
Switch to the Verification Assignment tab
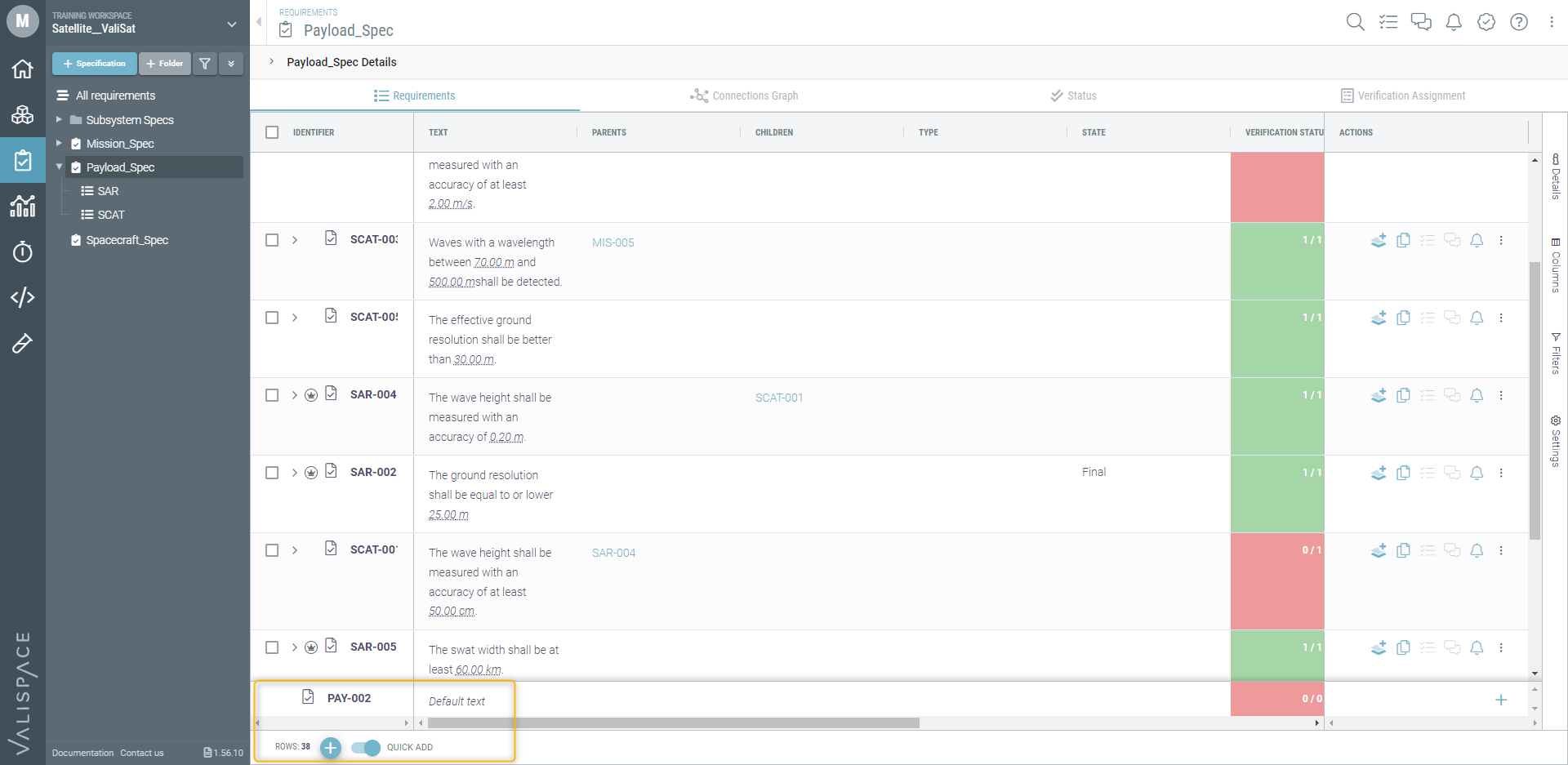point(1403,96)
